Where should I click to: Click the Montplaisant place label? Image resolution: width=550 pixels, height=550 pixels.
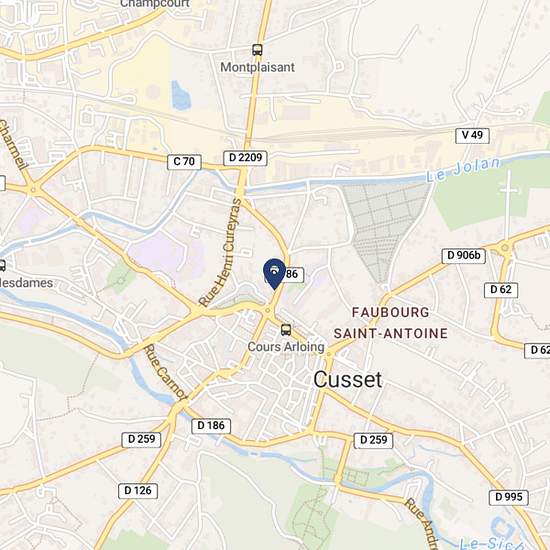click(x=257, y=67)
